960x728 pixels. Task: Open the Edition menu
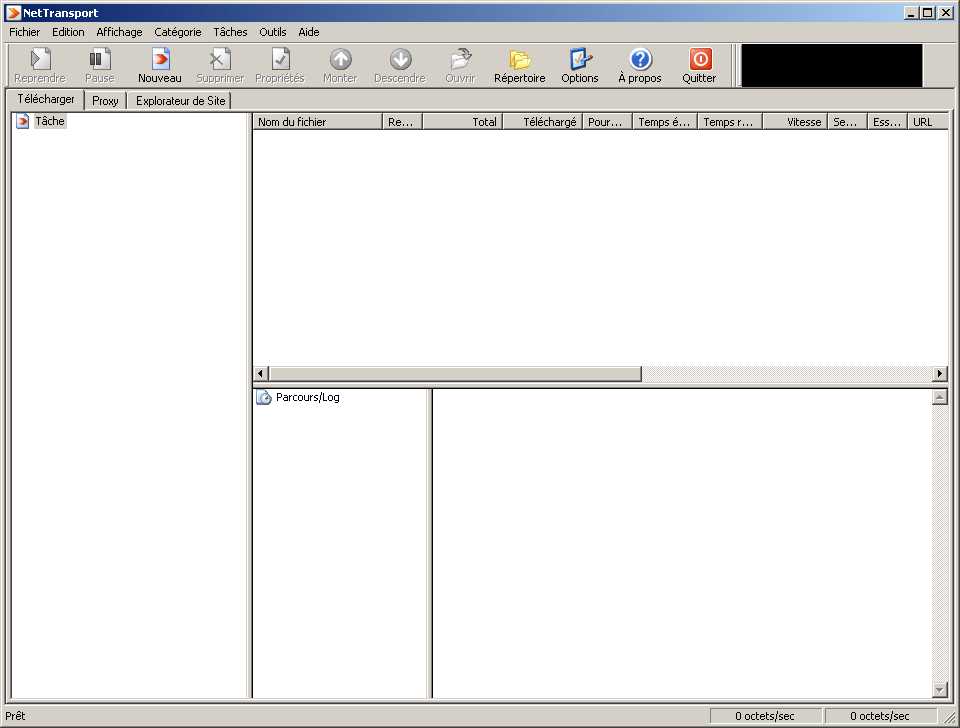point(68,32)
